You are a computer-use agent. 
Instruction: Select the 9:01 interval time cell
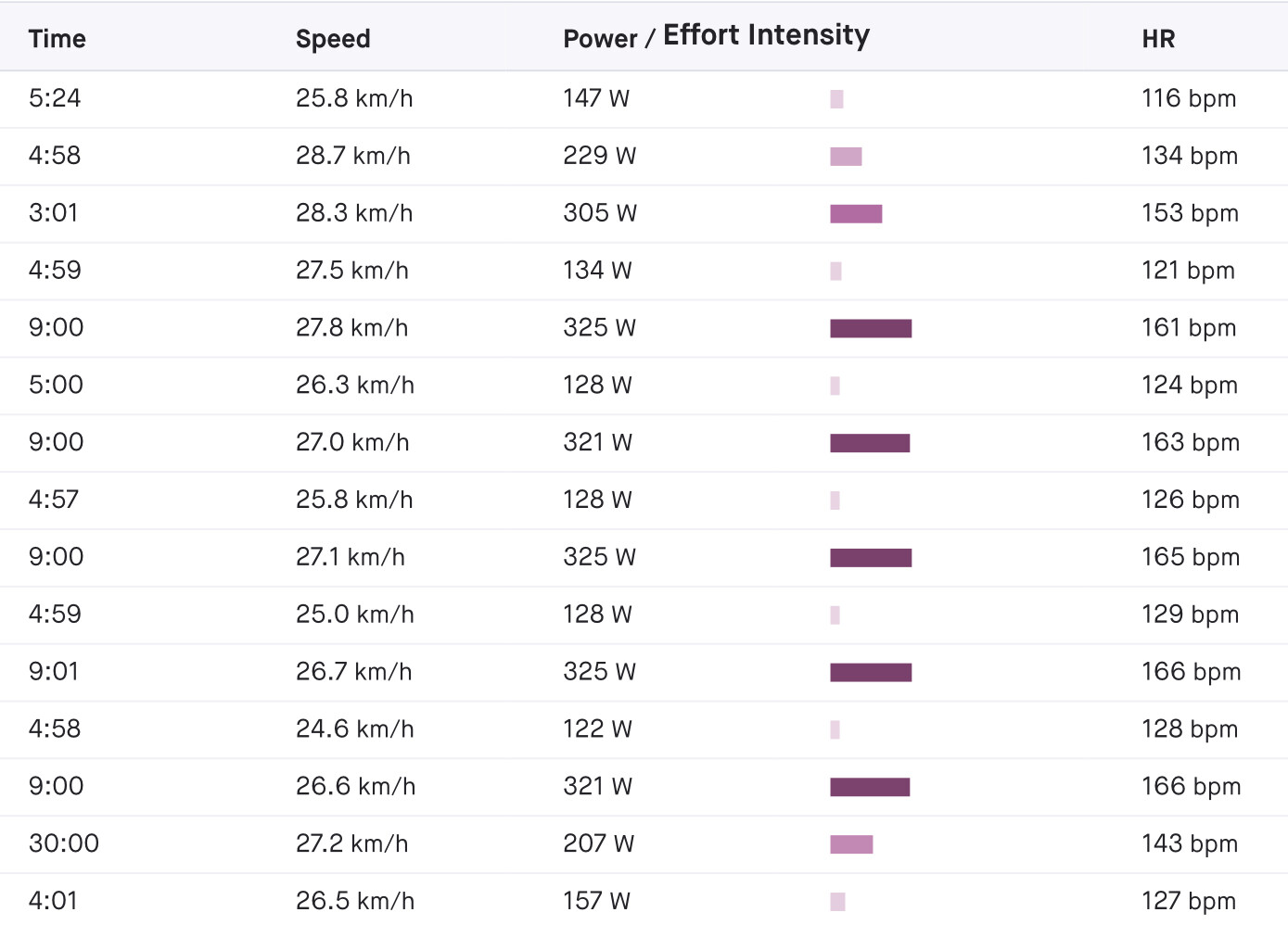pos(54,671)
